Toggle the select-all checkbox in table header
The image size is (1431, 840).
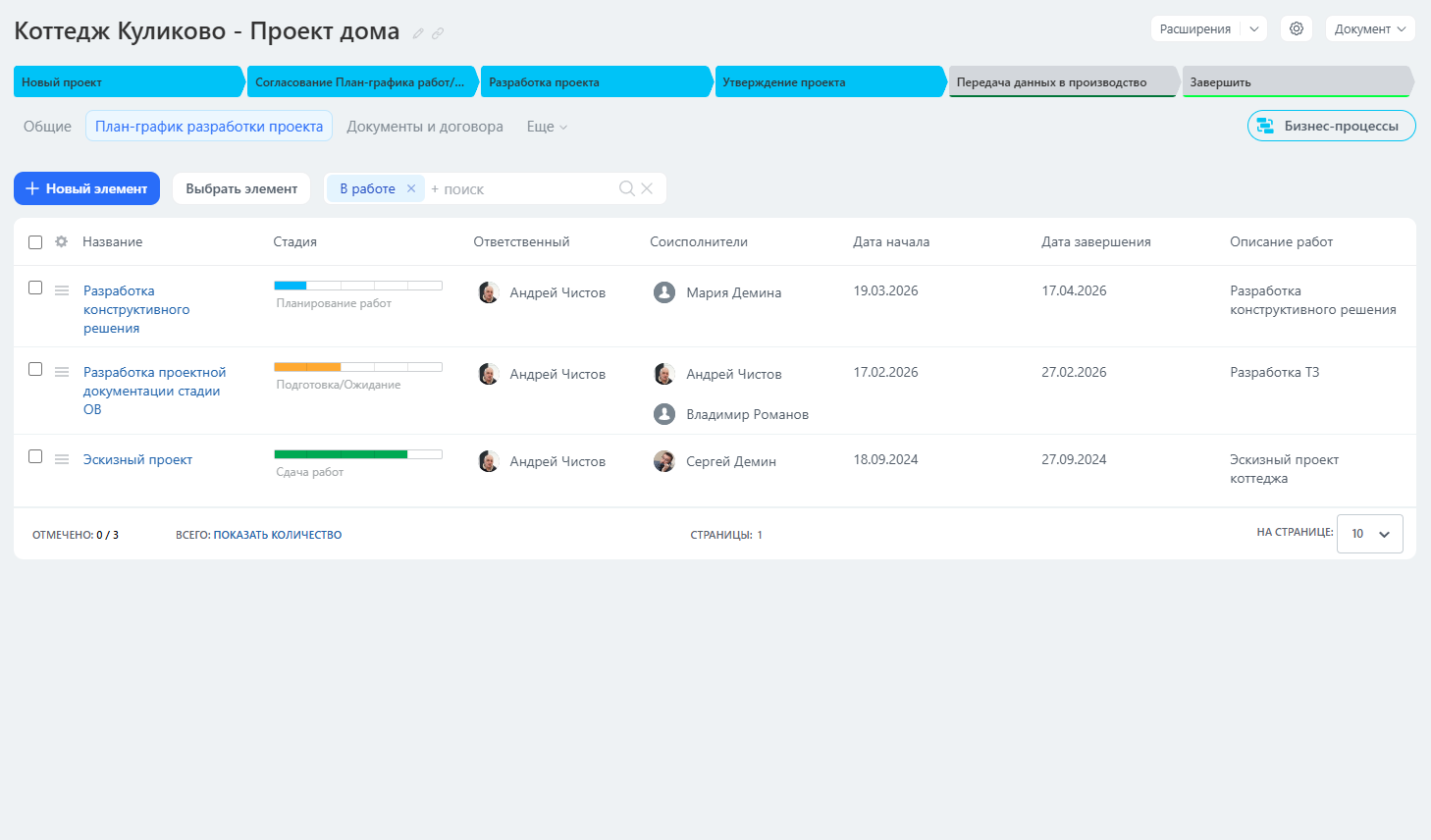point(35,242)
